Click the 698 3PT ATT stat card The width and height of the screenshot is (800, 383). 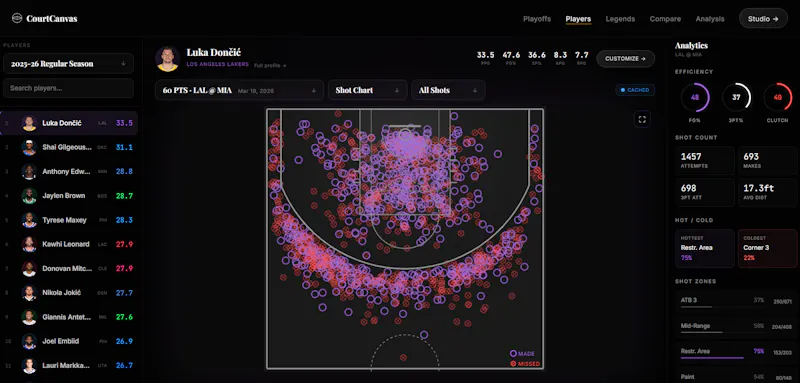[x=705, y=192]
